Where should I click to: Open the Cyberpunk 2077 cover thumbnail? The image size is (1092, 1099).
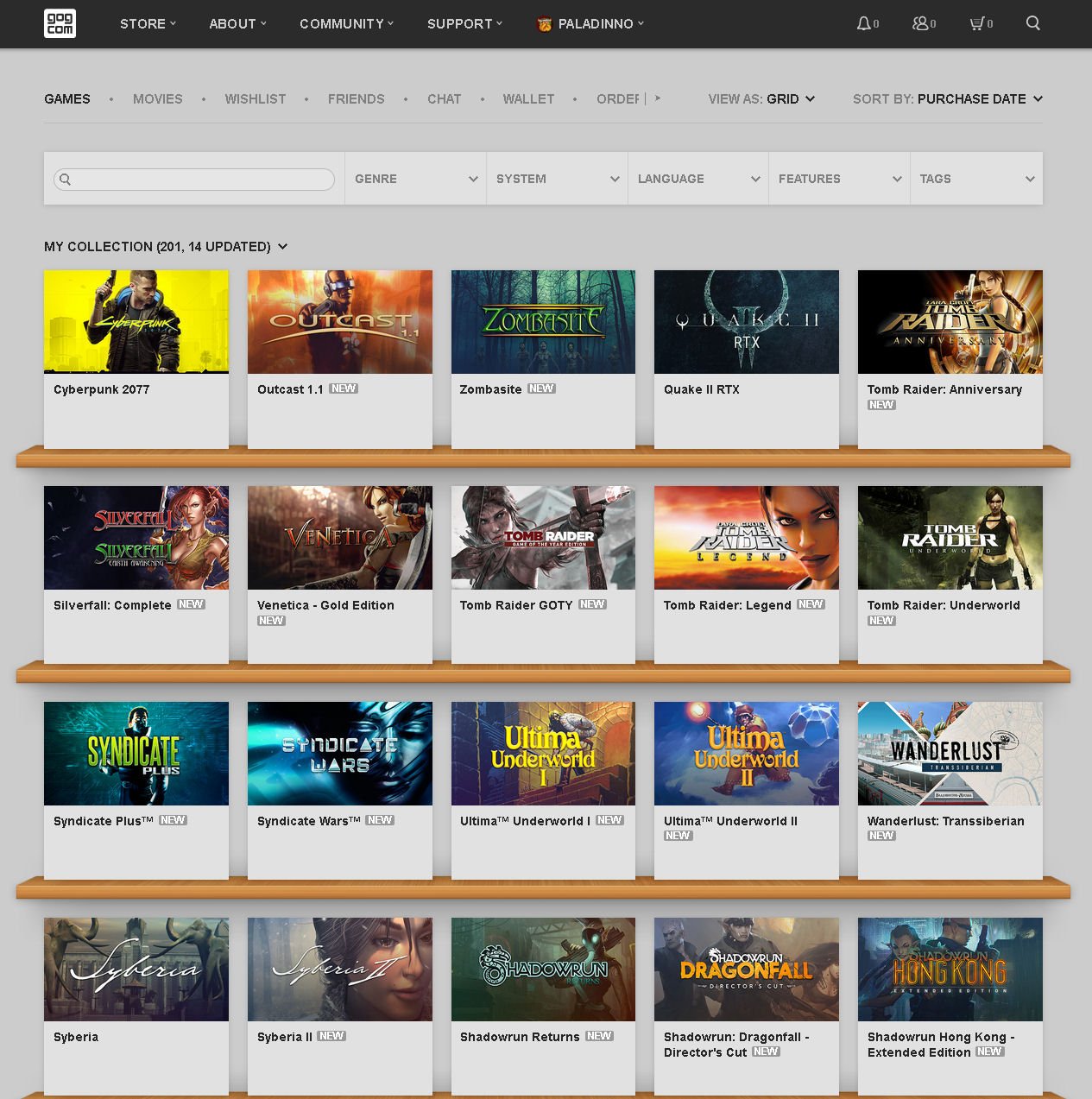[x=136, y=322]
